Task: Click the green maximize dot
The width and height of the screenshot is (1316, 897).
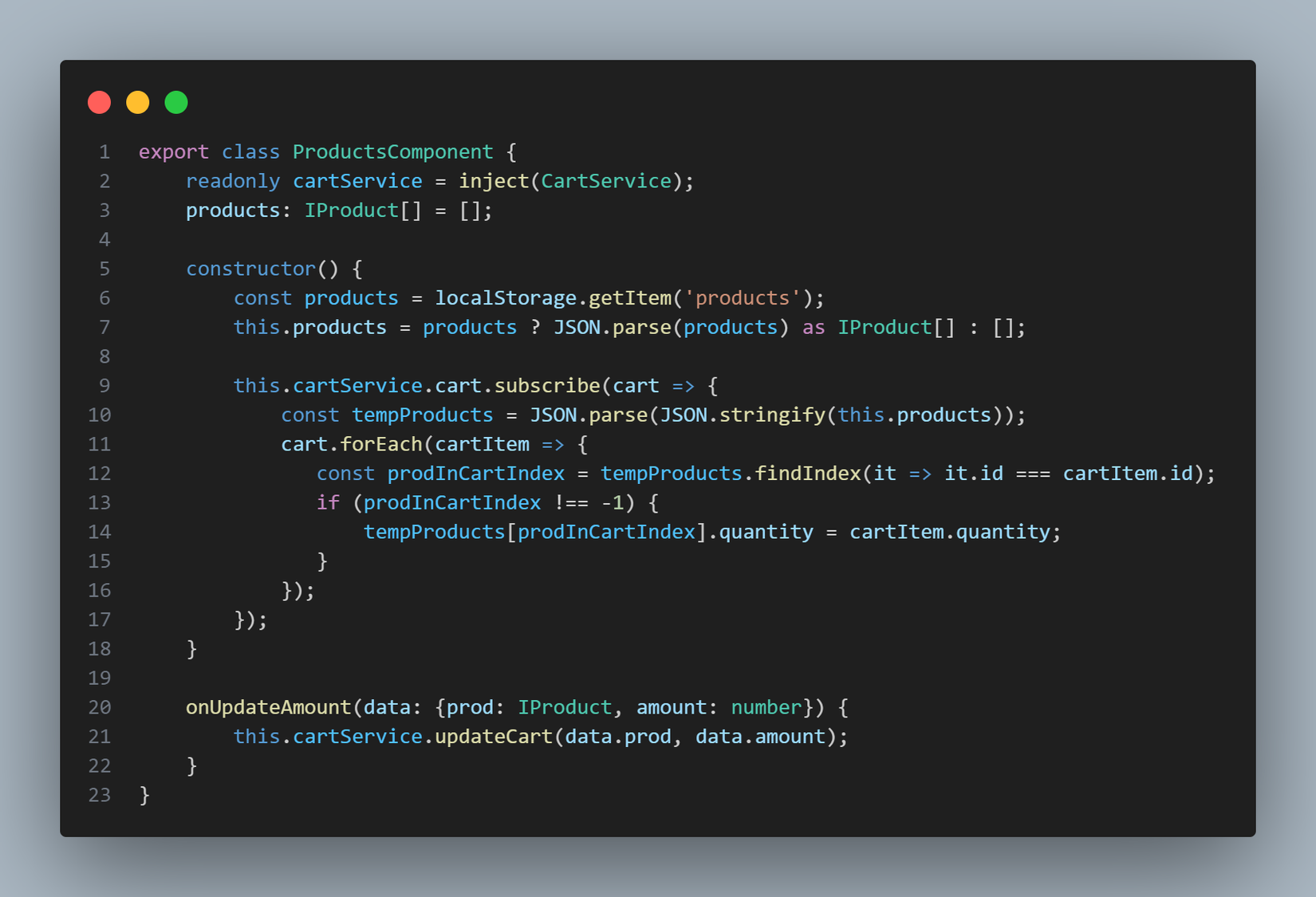Action: (x=176, y=102)
